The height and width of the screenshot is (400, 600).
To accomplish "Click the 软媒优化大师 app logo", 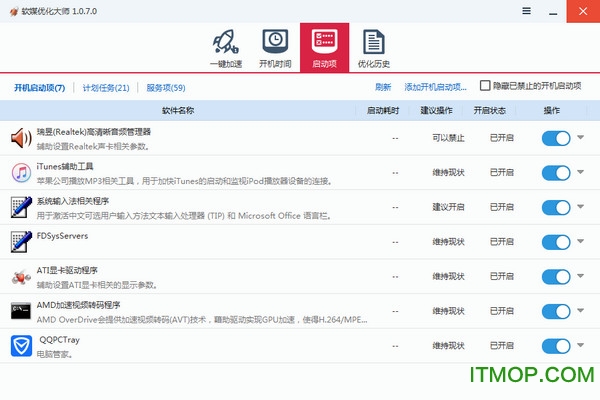I will click(14, 11).
